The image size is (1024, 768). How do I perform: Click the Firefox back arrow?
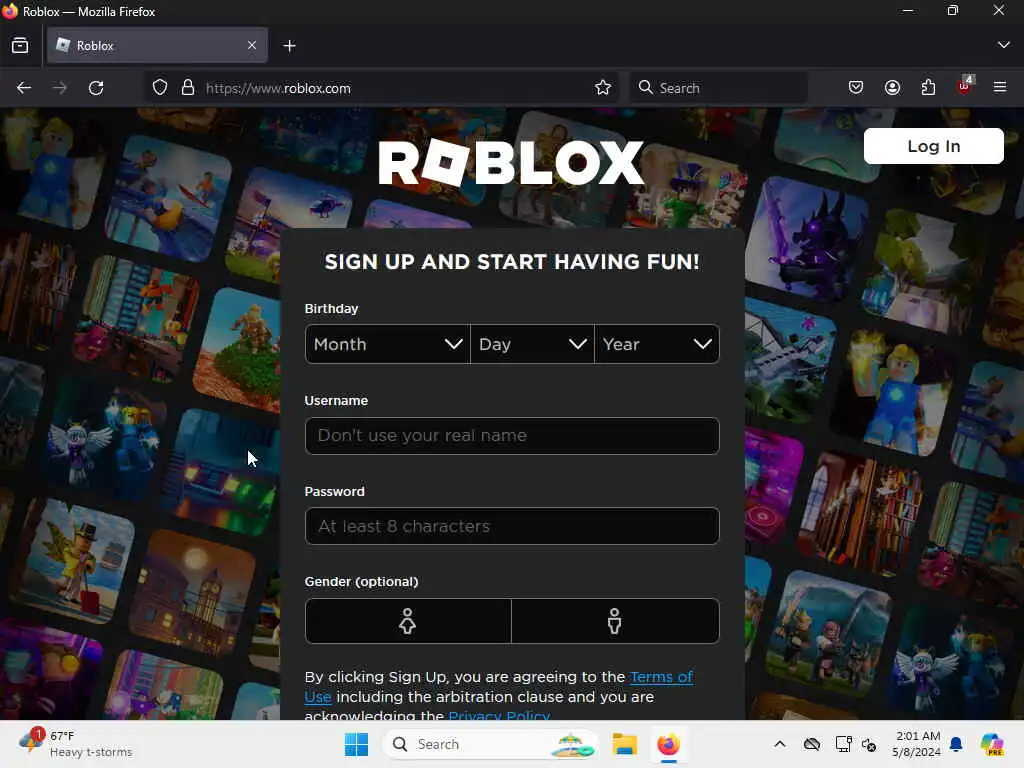pyautogui.click(x=24, y=88)
